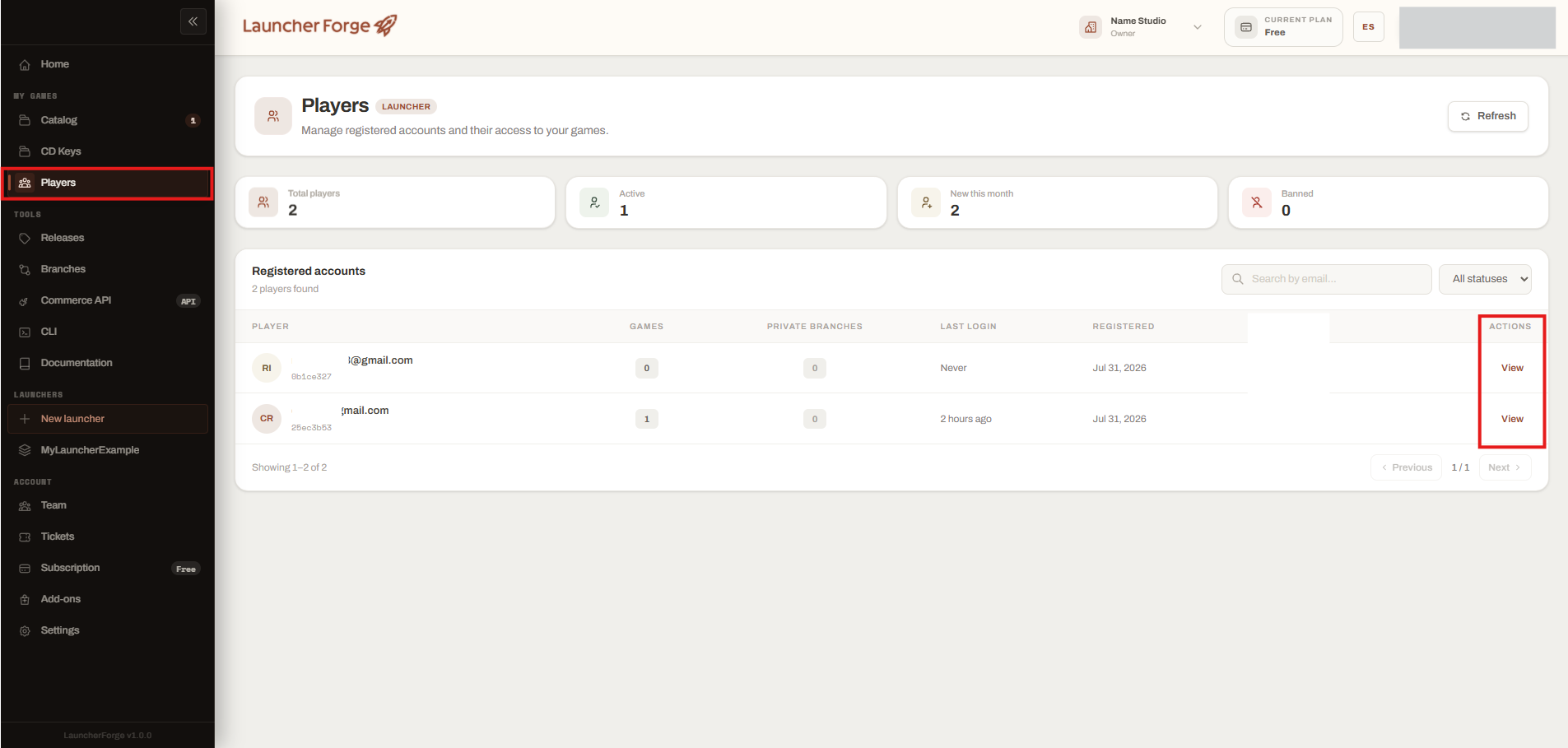Click the Releases tag icon
The image size is (1568, 748).
coord(25,238)
